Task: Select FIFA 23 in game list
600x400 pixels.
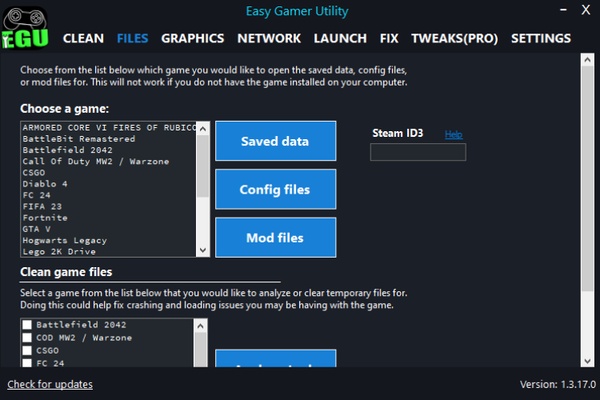Action: point(109,206)
